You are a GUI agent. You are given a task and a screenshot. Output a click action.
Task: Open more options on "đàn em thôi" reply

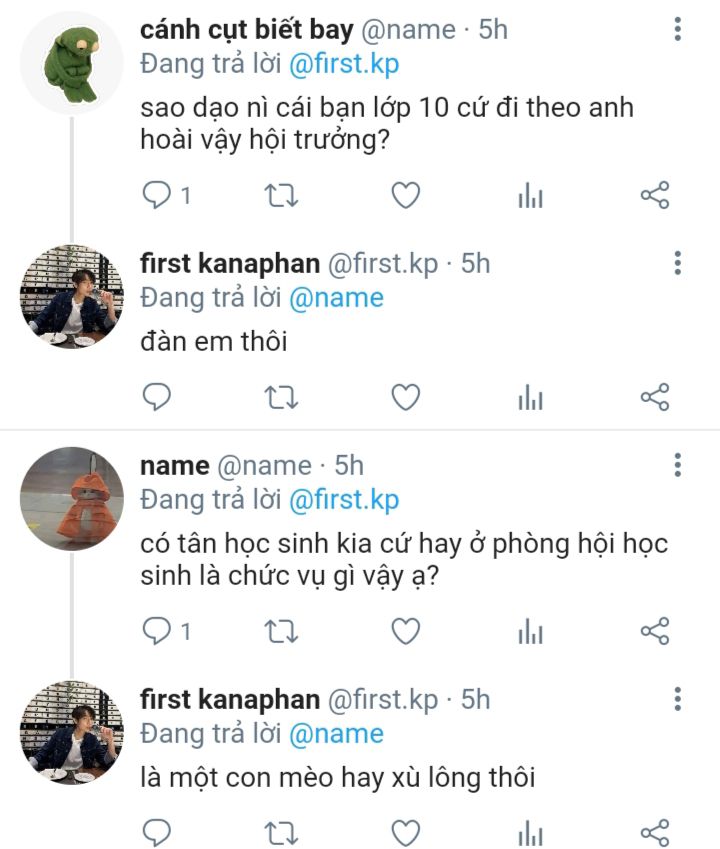tap(678, 264)
